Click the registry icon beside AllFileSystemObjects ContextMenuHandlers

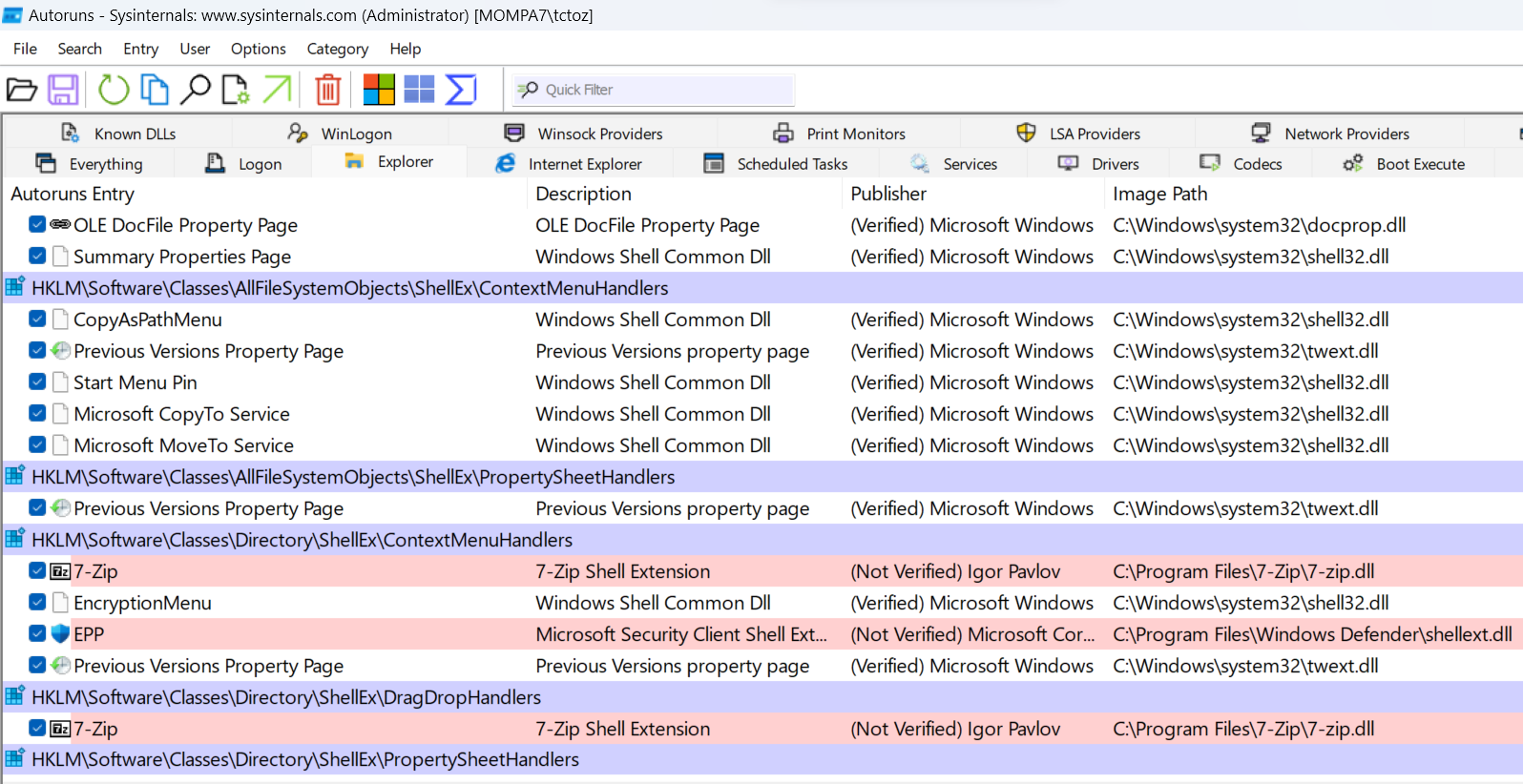pos(15,287)
